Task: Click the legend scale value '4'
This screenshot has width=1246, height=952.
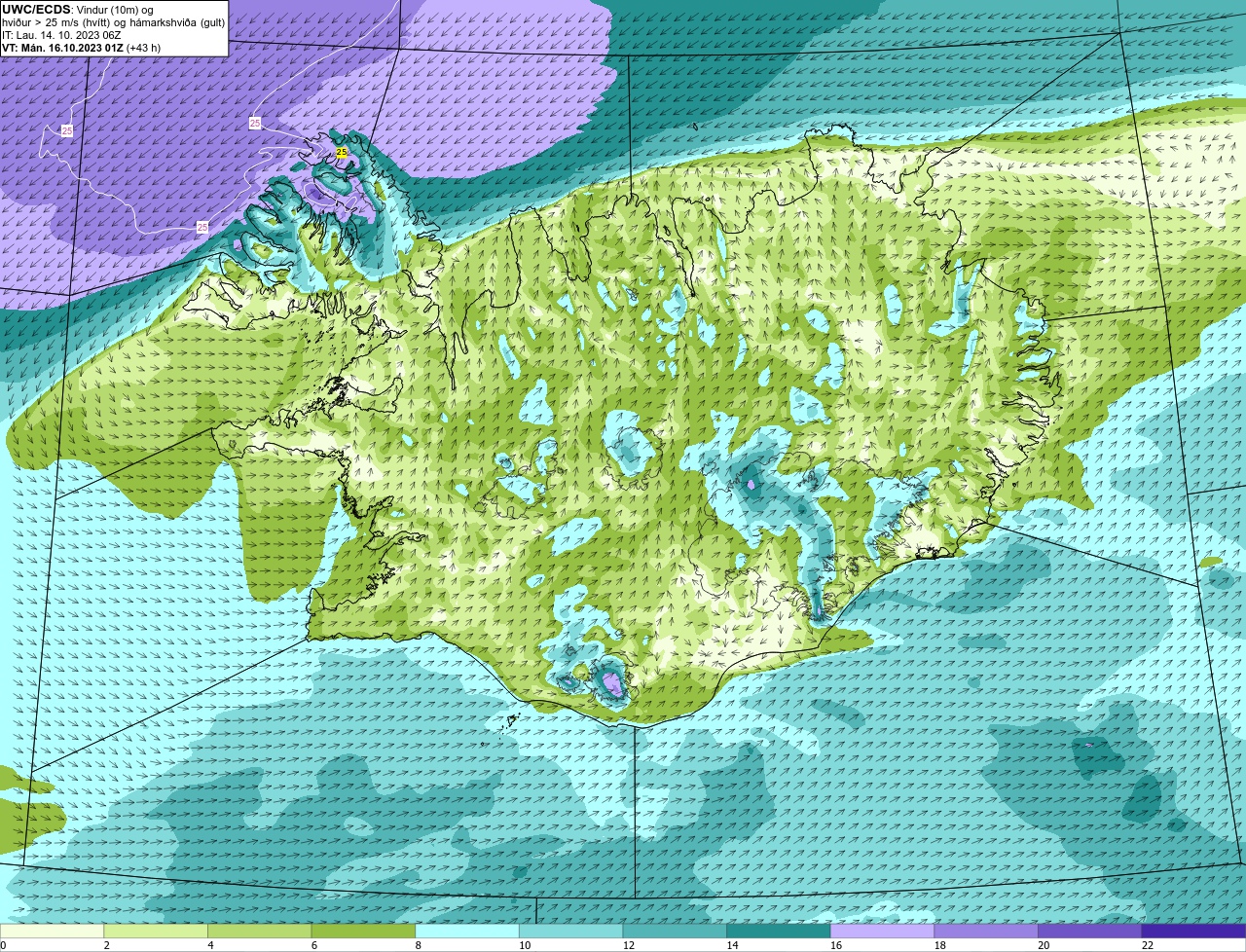Action: [210, 945]
